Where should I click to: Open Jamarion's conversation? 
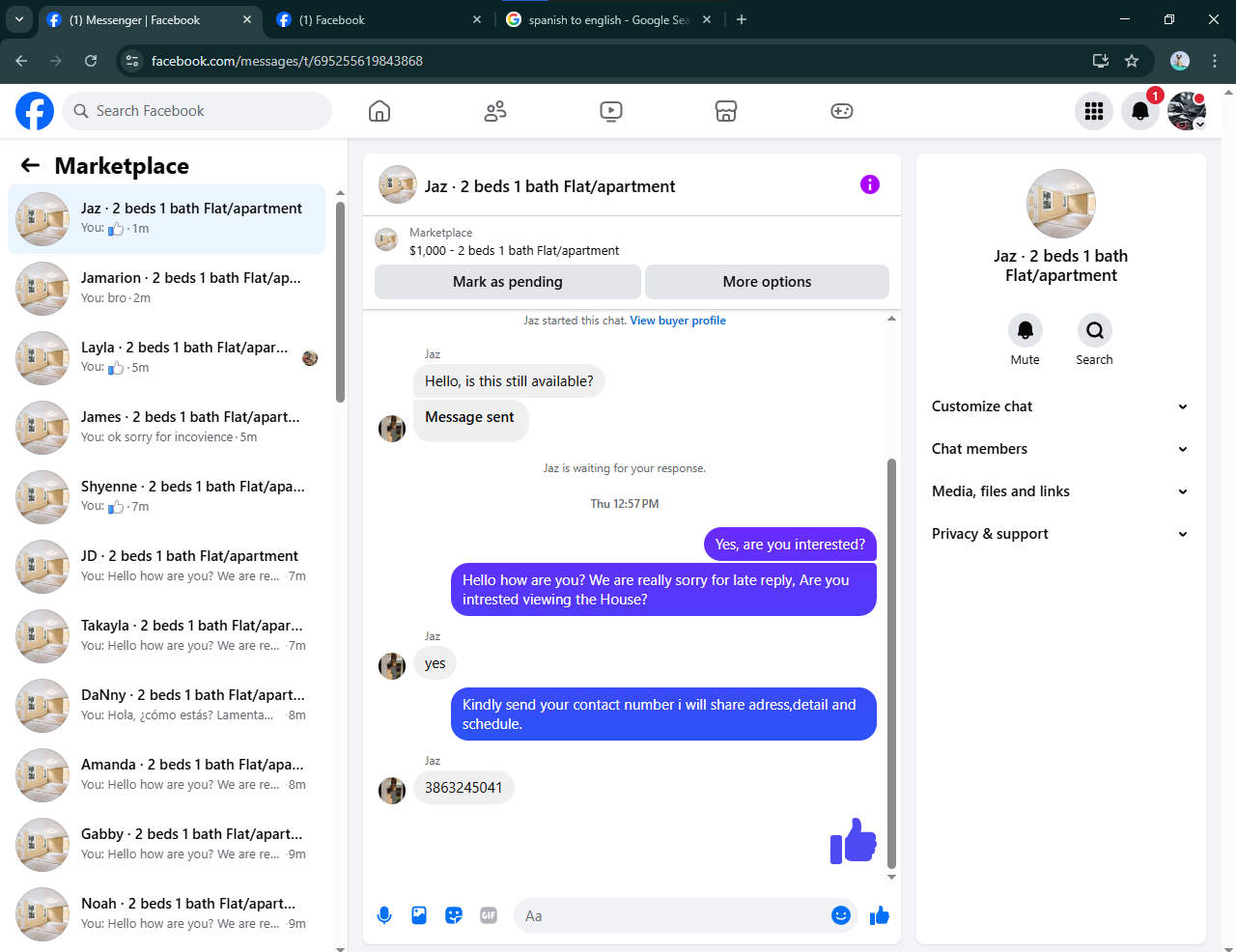(x=166, y=289)
